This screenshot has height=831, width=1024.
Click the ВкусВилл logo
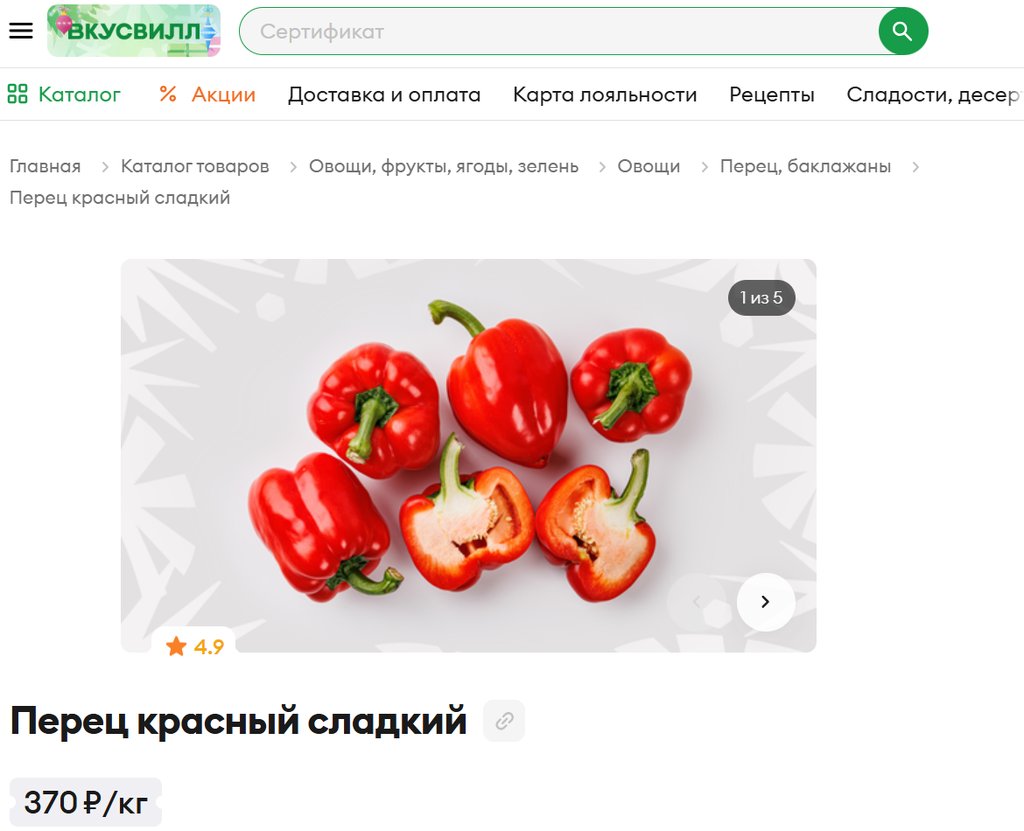134,31
